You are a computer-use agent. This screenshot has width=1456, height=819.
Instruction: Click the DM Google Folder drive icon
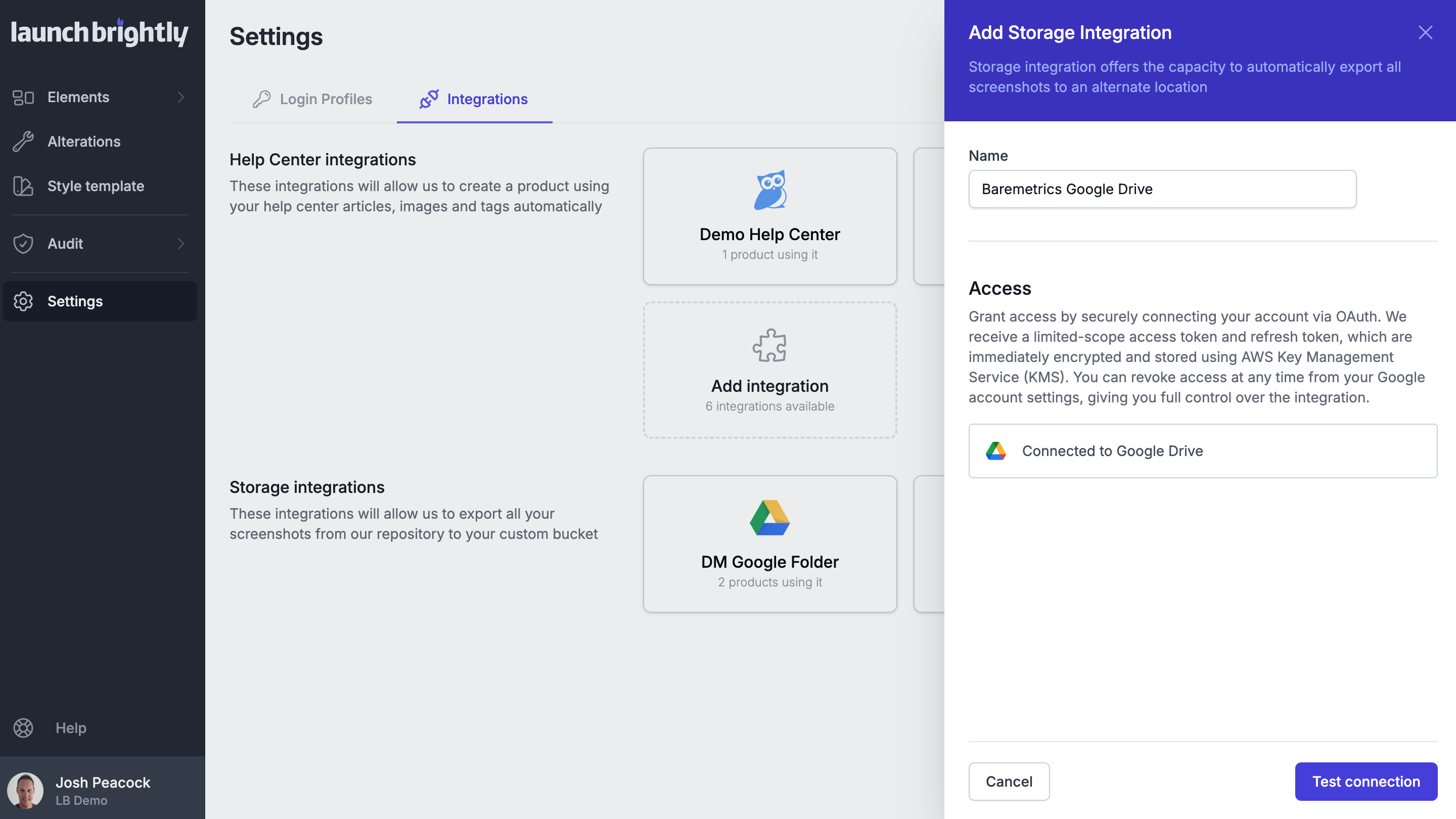(770, 518)
